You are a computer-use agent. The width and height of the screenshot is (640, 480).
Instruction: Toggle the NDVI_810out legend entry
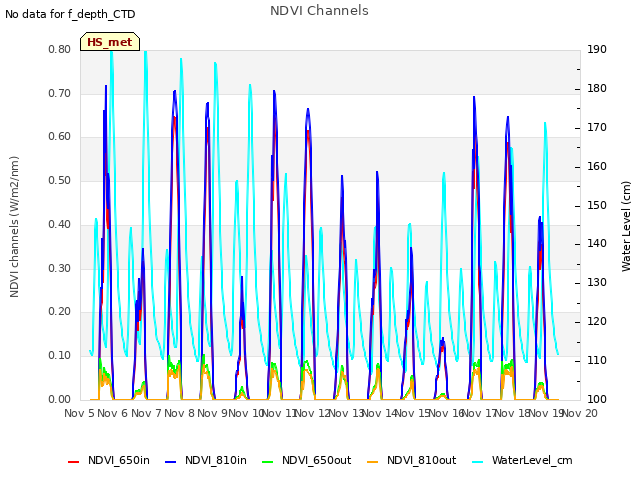point(411,461)
